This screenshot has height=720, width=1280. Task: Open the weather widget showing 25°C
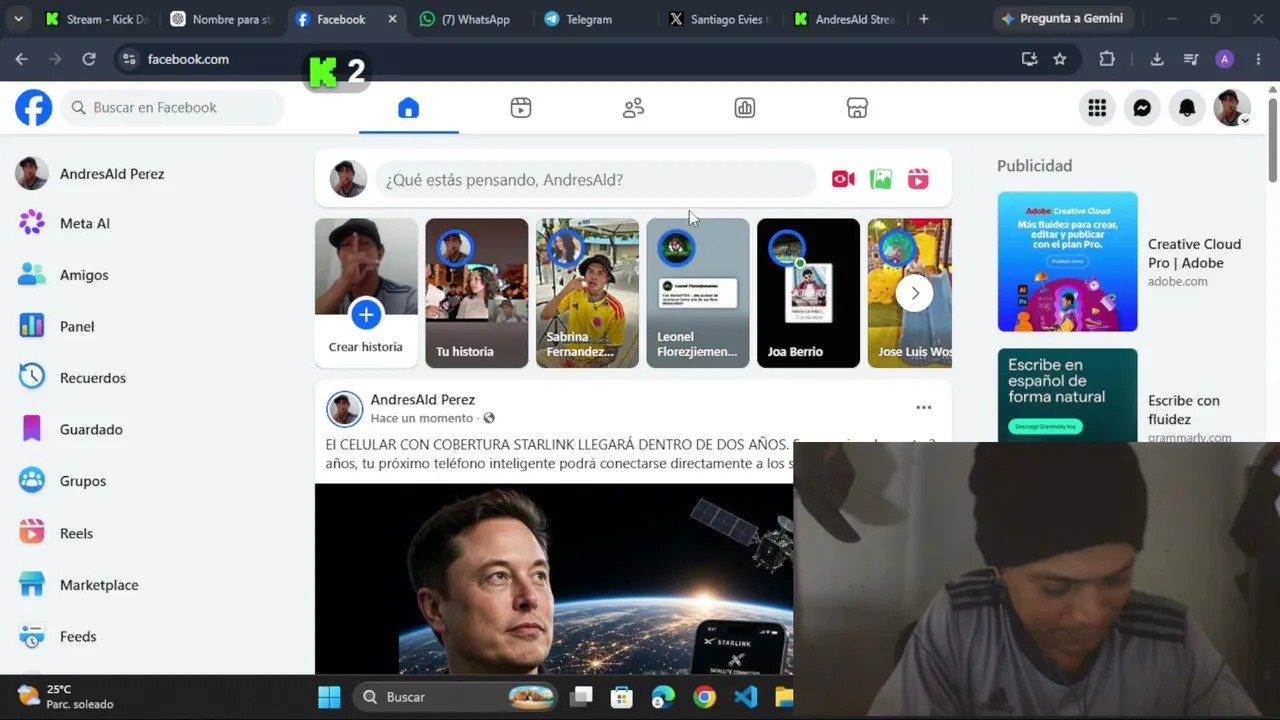tap(67, 696)
